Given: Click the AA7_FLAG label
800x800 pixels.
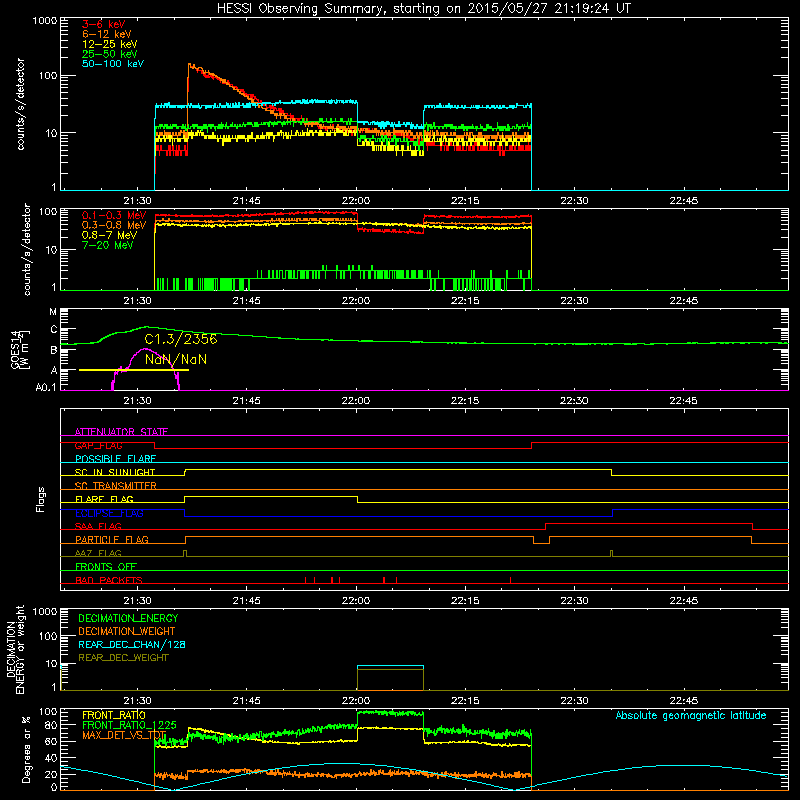Looking at the screenshot, I should (98, 553).
